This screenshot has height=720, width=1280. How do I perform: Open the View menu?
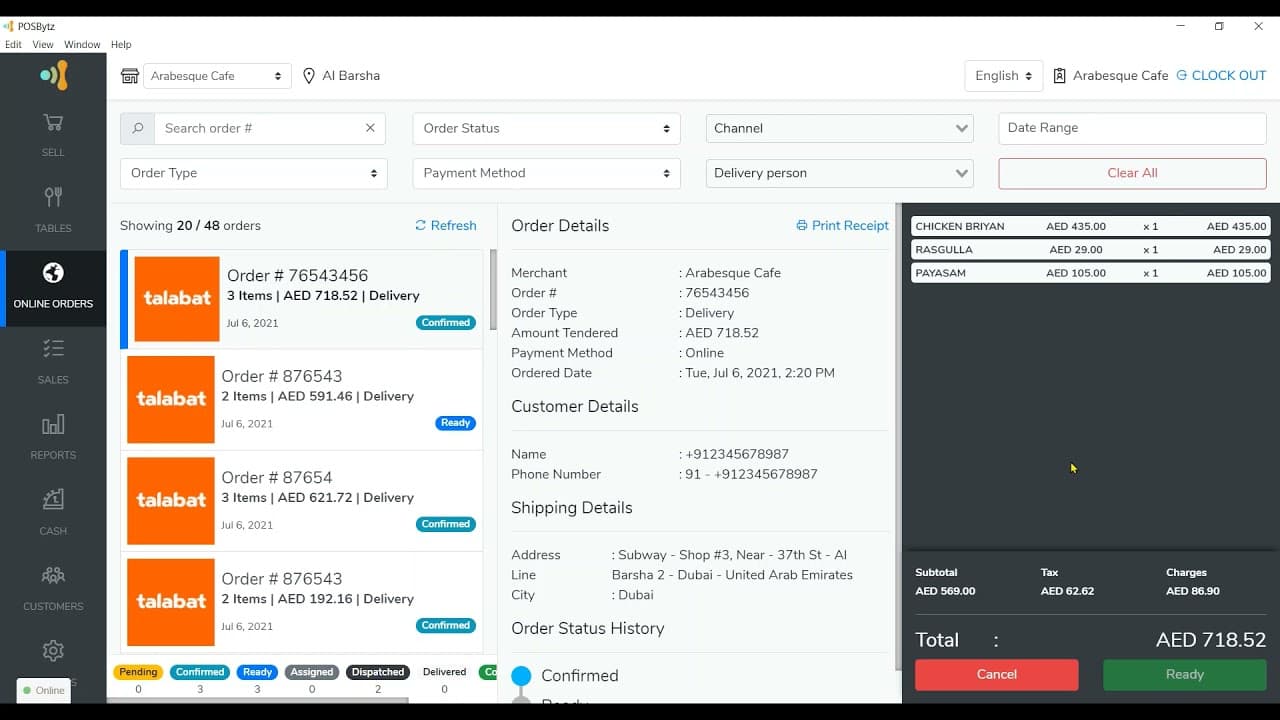(43, 45)
